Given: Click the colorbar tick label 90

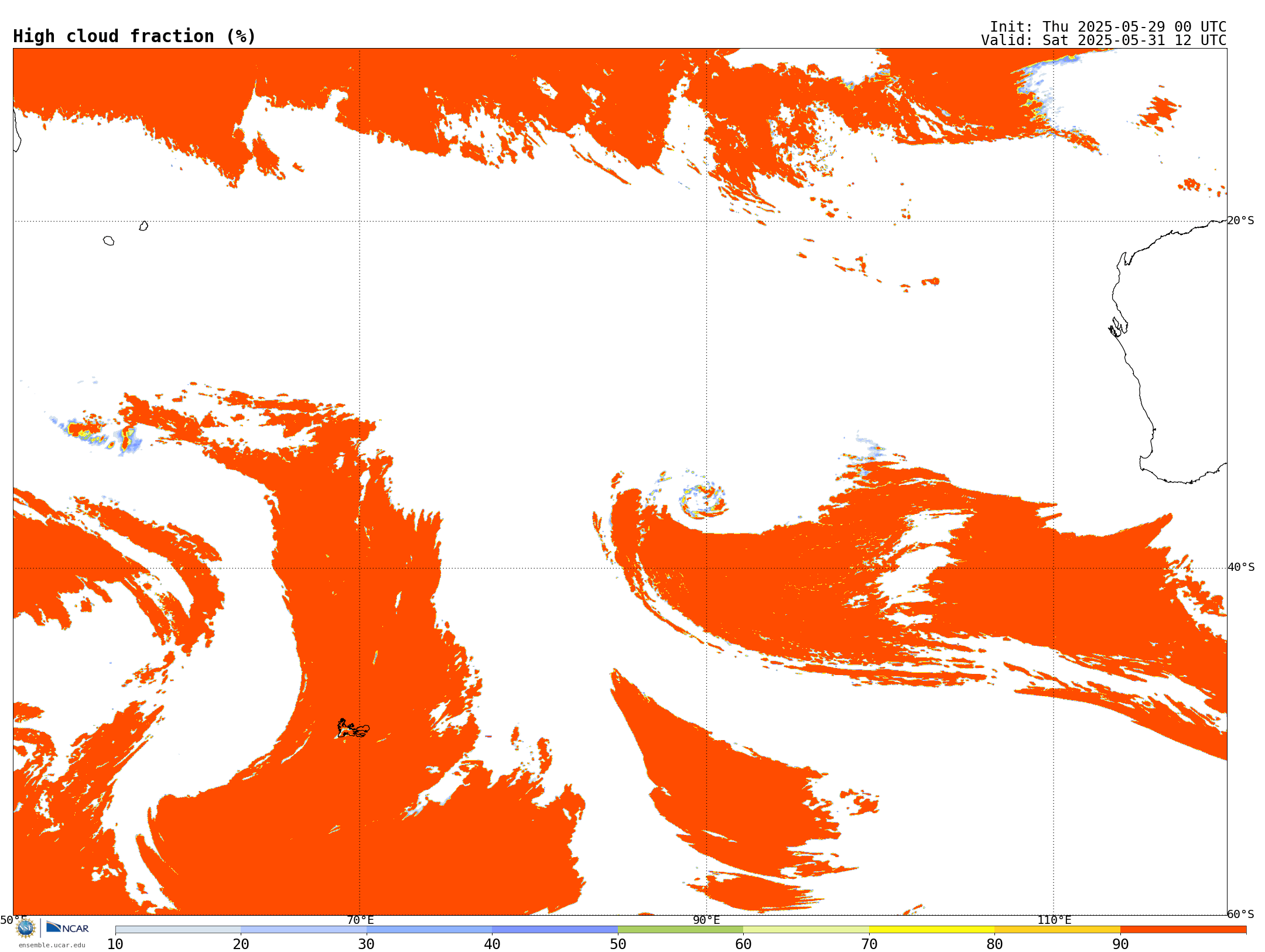Looking at the screenshot, I should click(1120, 944).
